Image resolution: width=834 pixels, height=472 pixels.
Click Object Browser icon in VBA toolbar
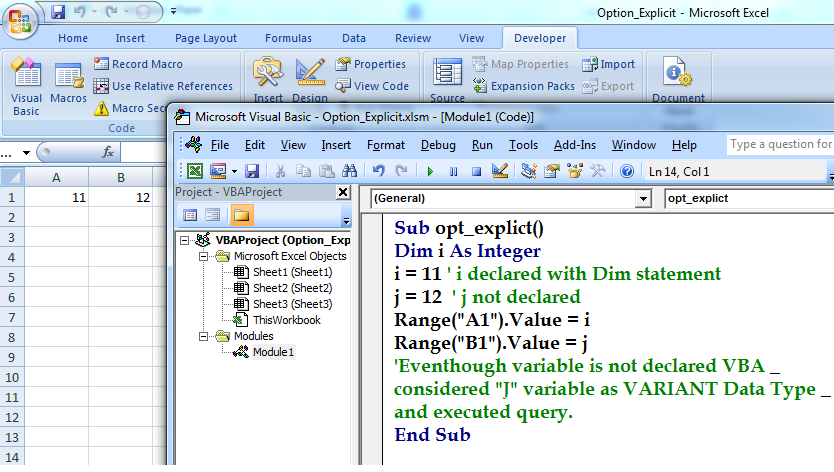575,171
